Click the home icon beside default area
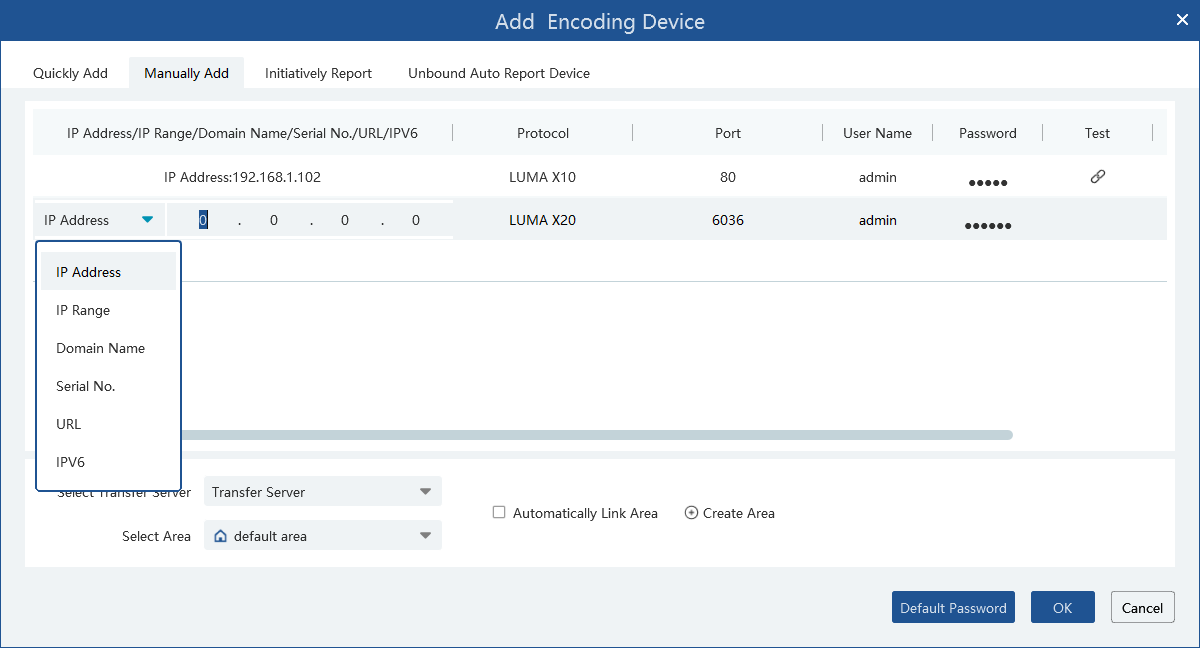The height and width of the screenshot is (648, 1200). (x=220, y=535)
